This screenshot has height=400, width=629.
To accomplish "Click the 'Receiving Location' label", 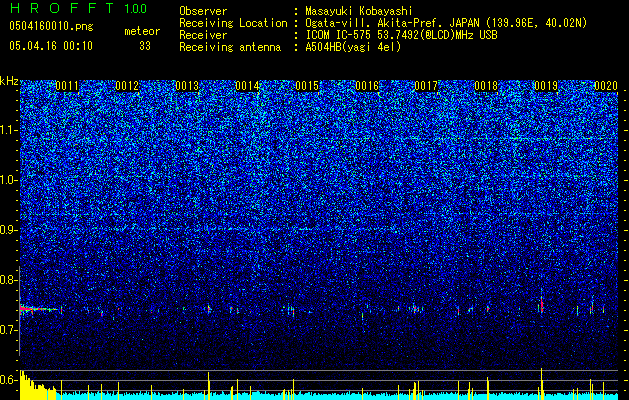I will point(233,23).
